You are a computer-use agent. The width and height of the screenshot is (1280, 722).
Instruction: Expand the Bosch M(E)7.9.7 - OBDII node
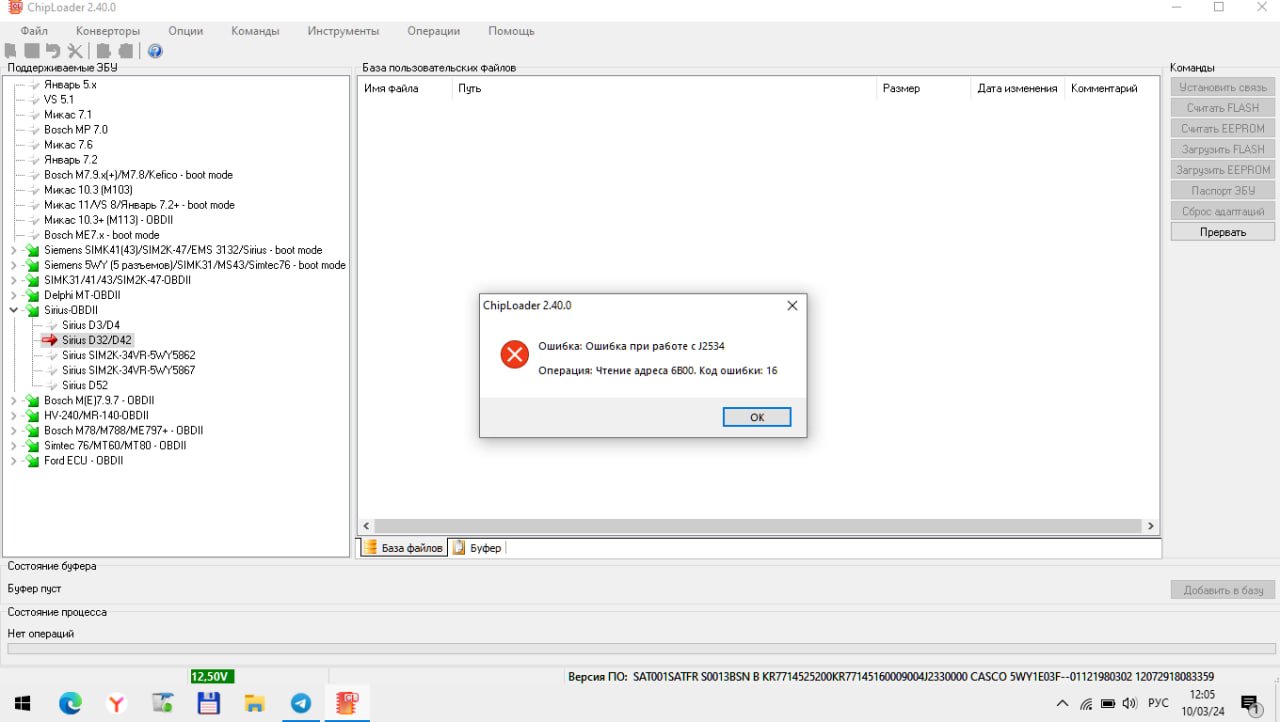14,400
